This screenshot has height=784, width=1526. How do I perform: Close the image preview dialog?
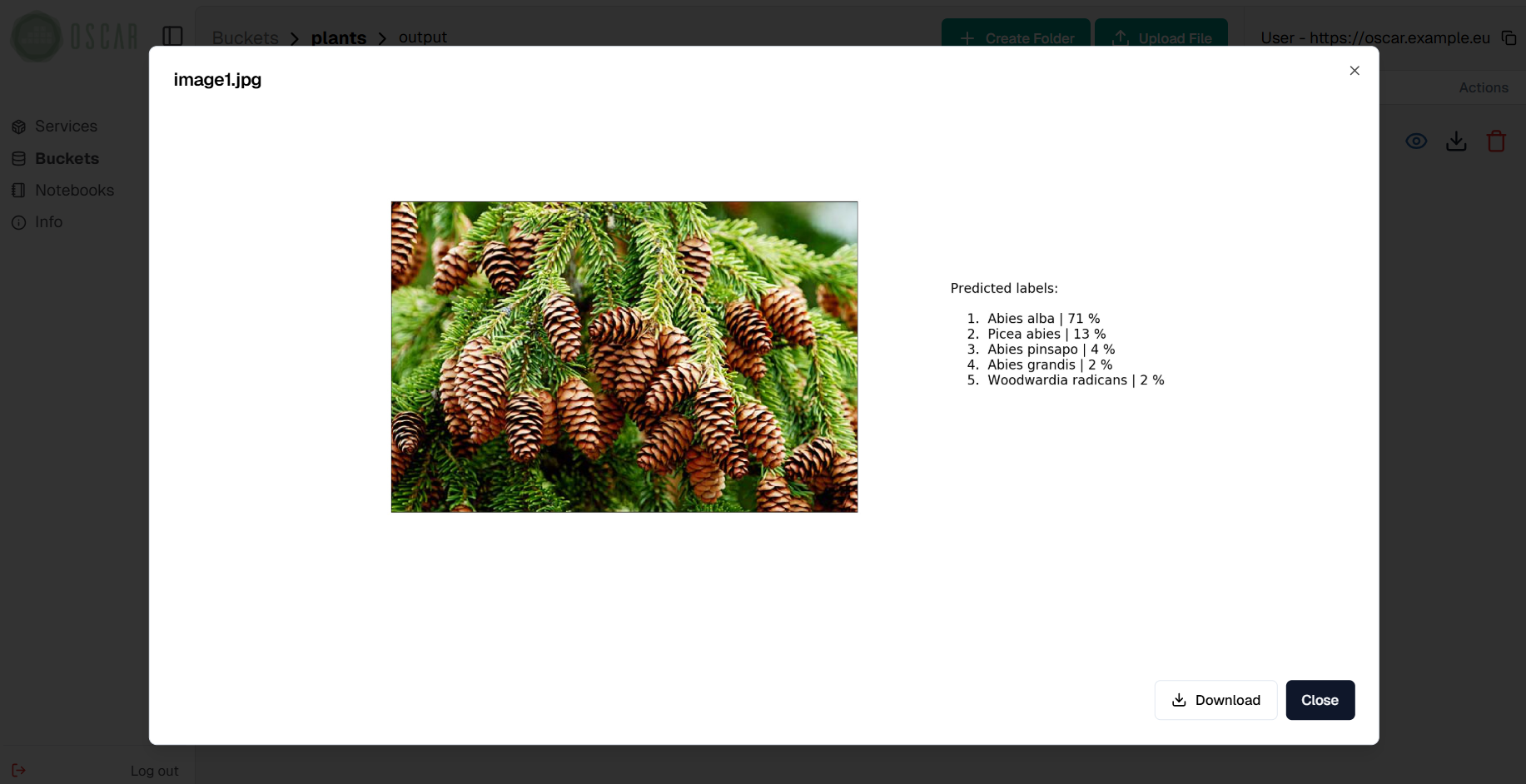(1320, 700)
